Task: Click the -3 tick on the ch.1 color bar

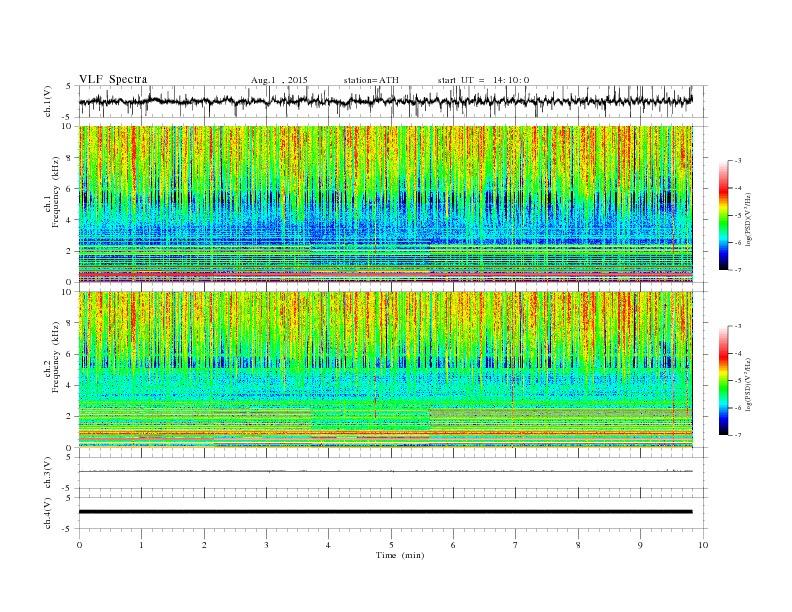Action: click(737, 161)
